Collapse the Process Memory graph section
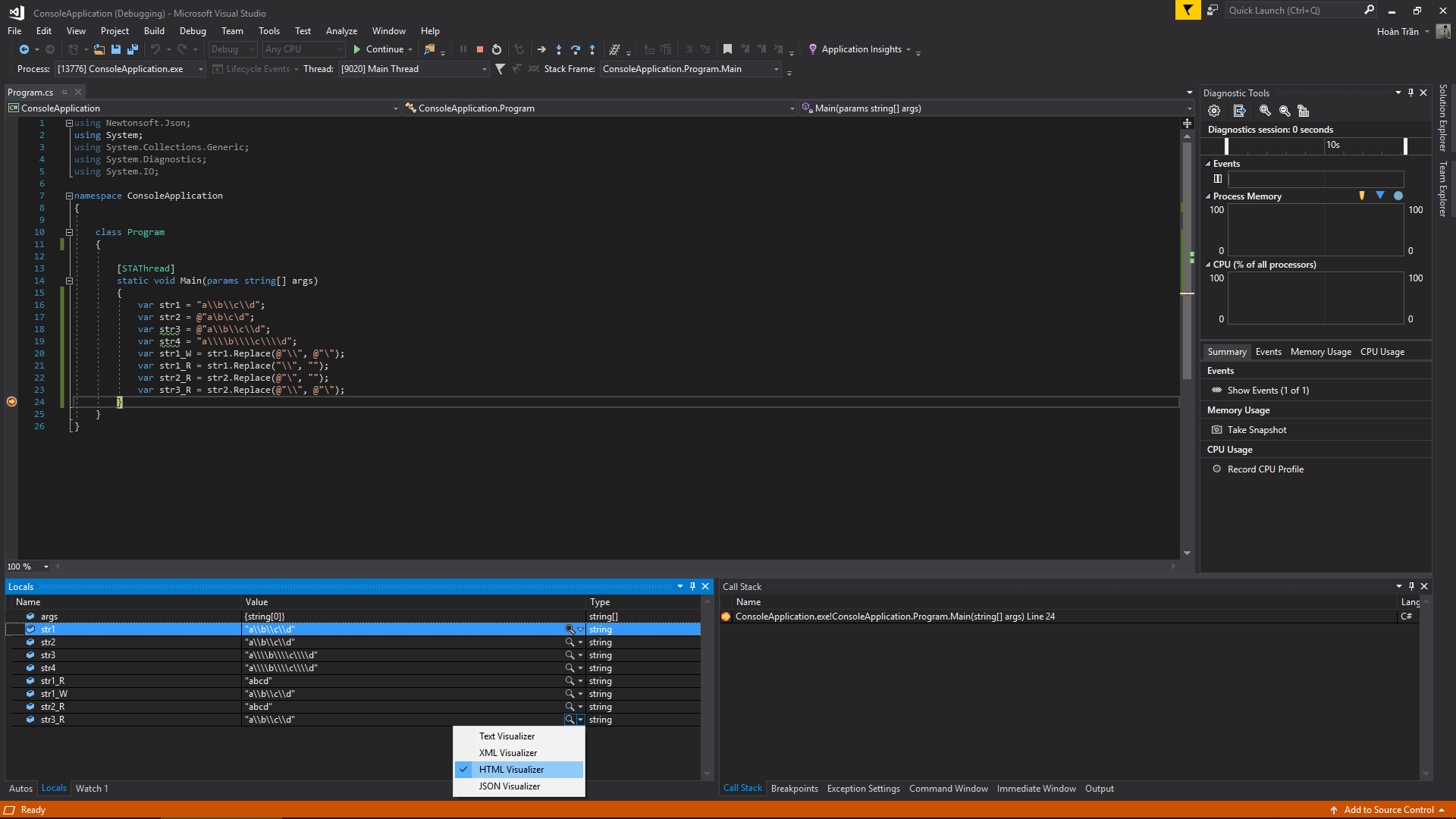The width and height of the screenshot is (1456, 819). [1208, 196]
